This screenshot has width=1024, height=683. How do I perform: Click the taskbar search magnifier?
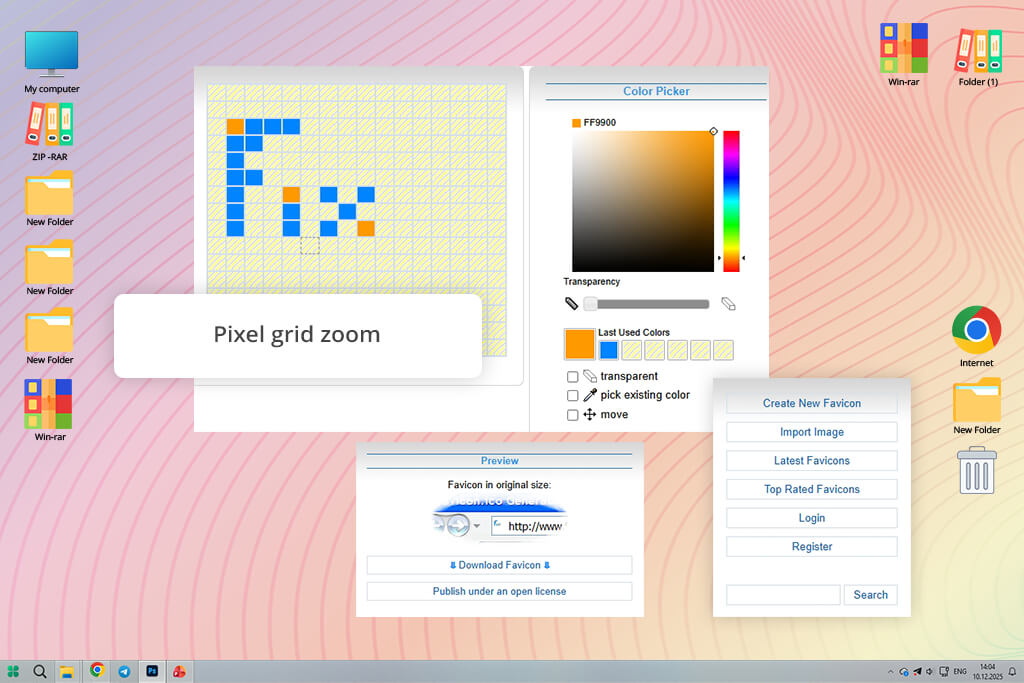(x=40, y=671)
